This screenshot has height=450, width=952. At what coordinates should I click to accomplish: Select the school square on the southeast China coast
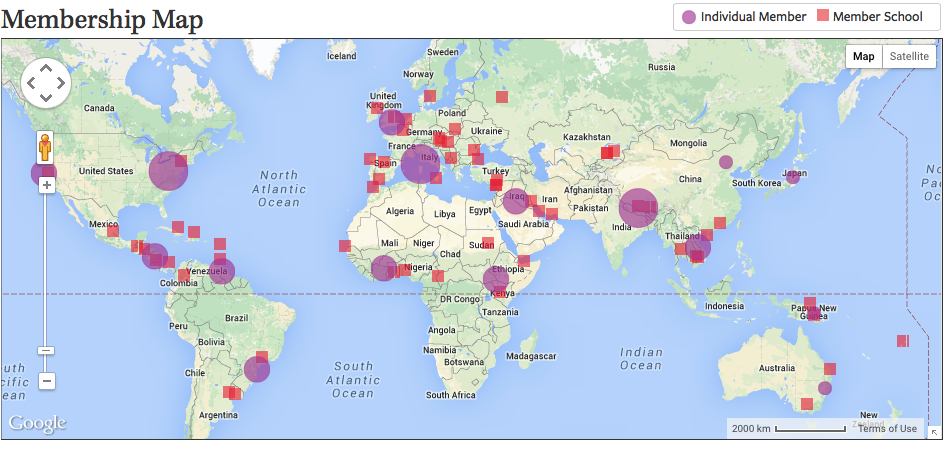pyautogui.click(x=719, y=223)
